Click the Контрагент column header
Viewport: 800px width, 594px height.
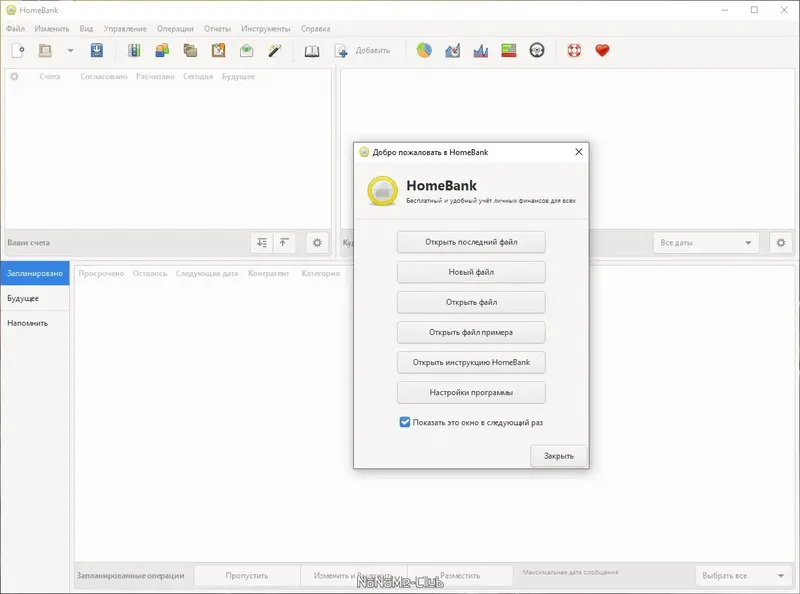point(268,273)
